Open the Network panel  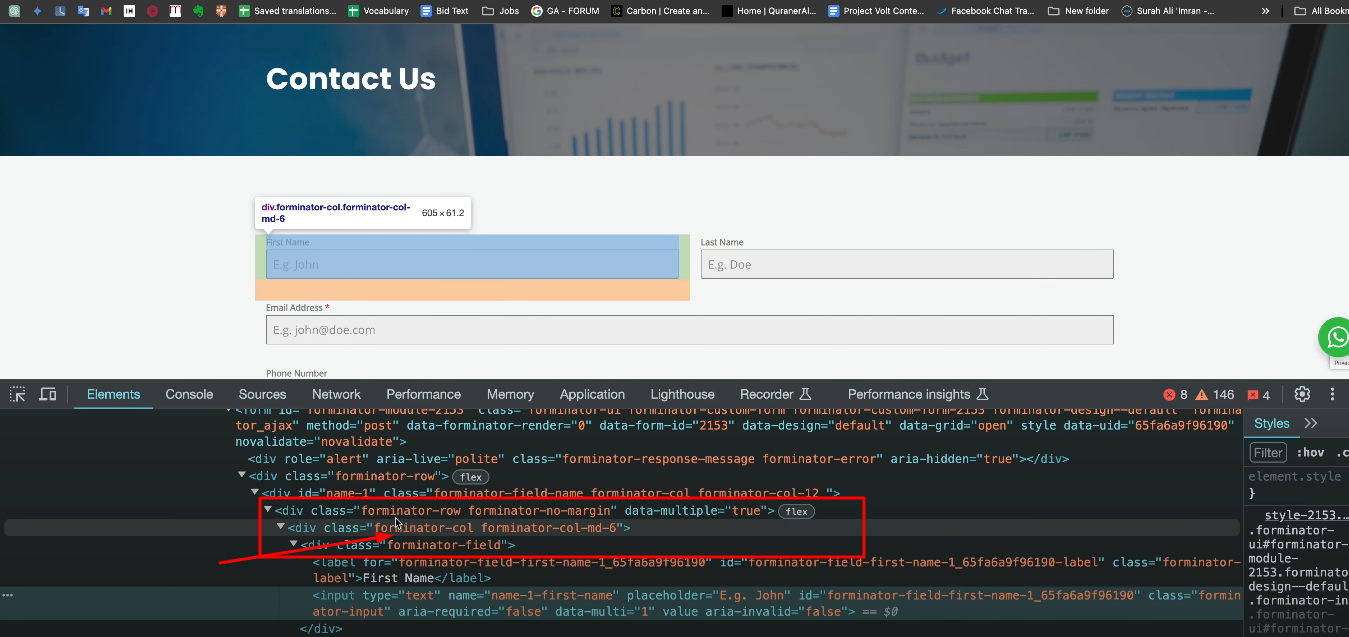[x=336, y=394]
